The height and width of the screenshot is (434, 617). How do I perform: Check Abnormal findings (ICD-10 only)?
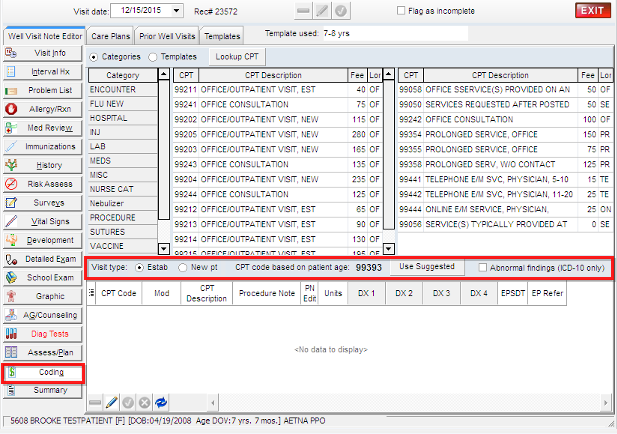pos(482,268)
